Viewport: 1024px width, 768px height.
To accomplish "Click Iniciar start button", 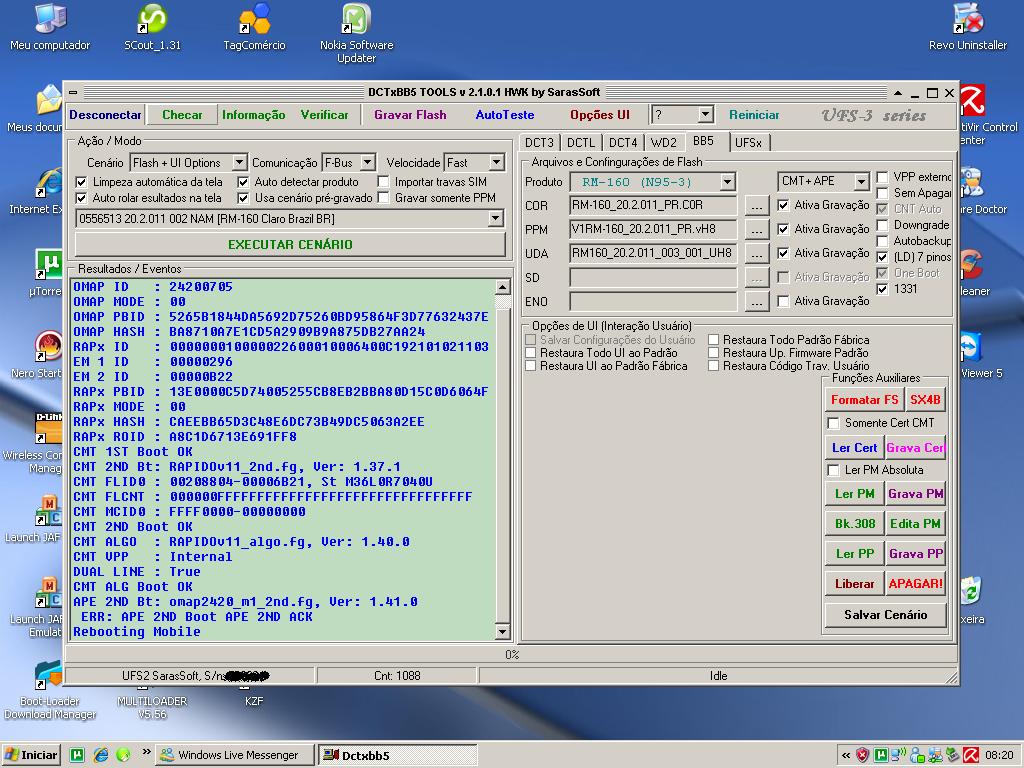I will coord(31,755).
